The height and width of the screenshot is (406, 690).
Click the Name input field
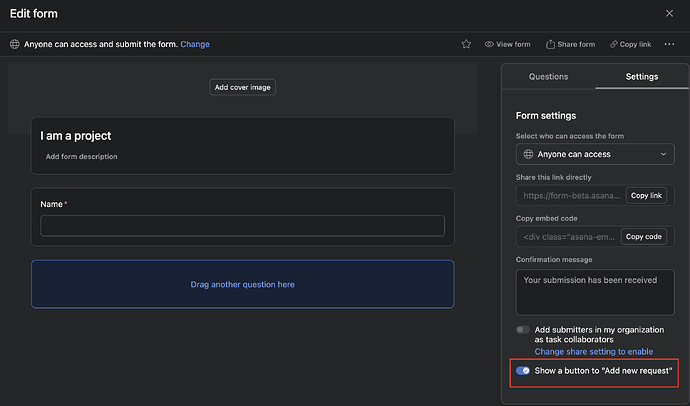click(x=242, y=225)
